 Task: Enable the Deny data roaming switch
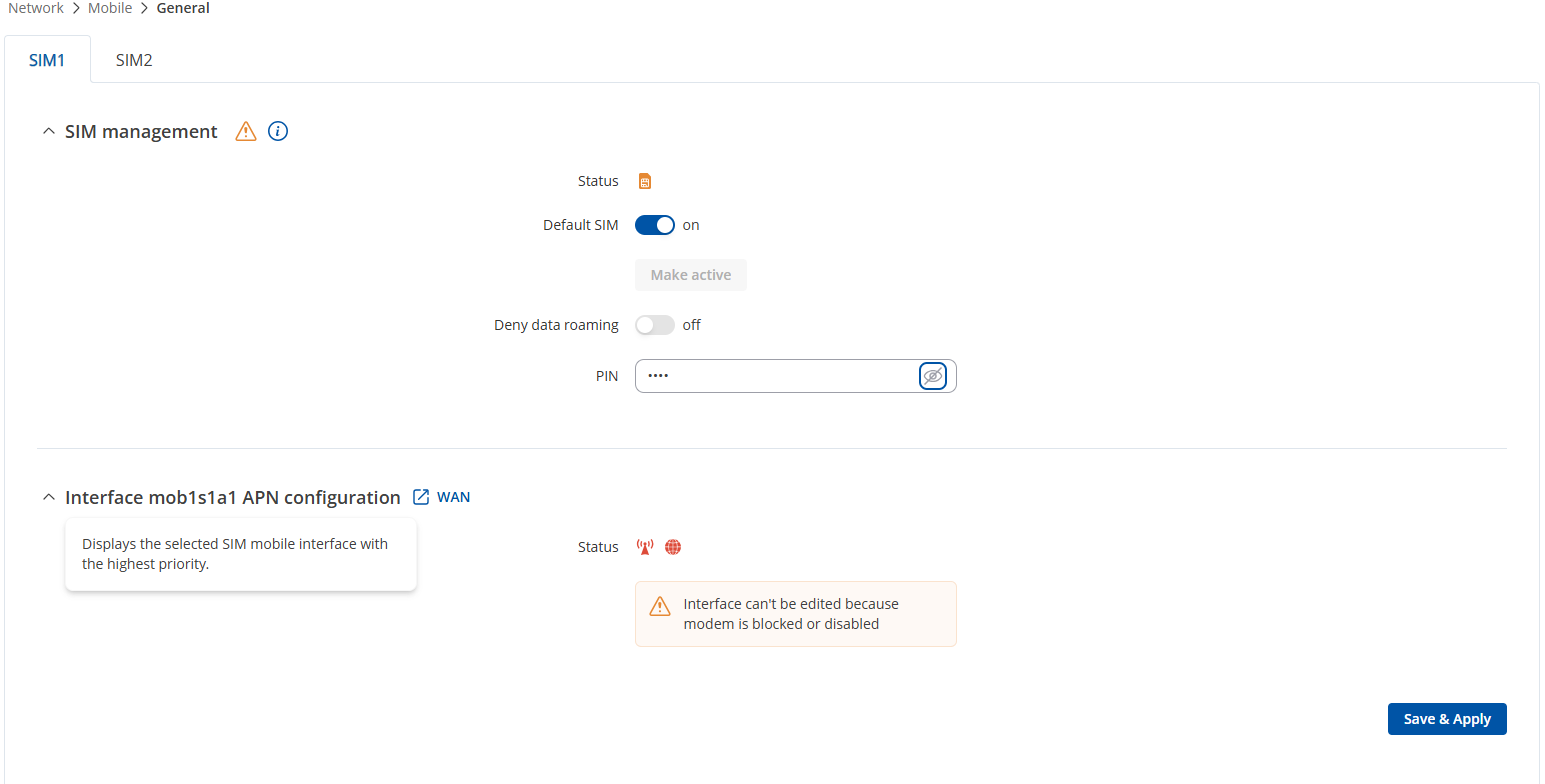(x=655, y=325)
